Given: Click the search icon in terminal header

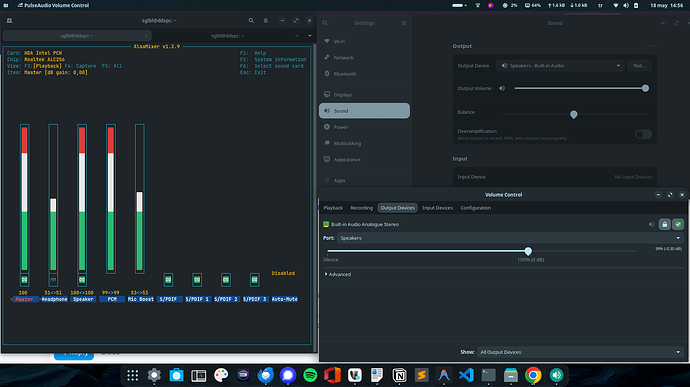Looking at the screenshot, I should (251, 21).
